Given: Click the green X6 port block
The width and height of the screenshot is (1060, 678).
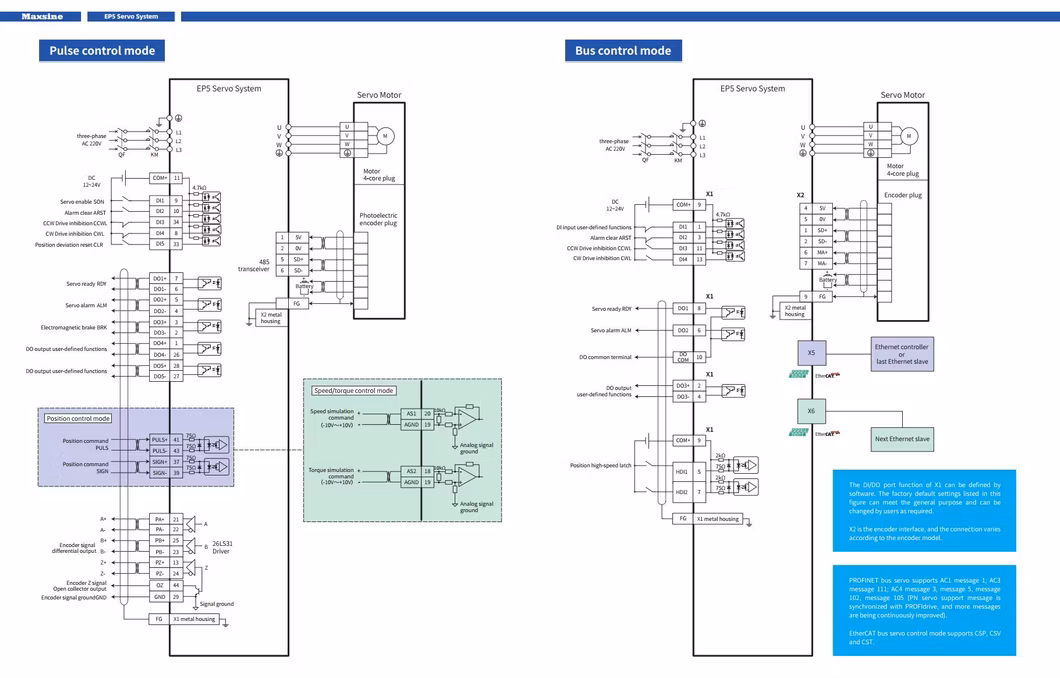Looking at the screenshot, I should point(811,411).
